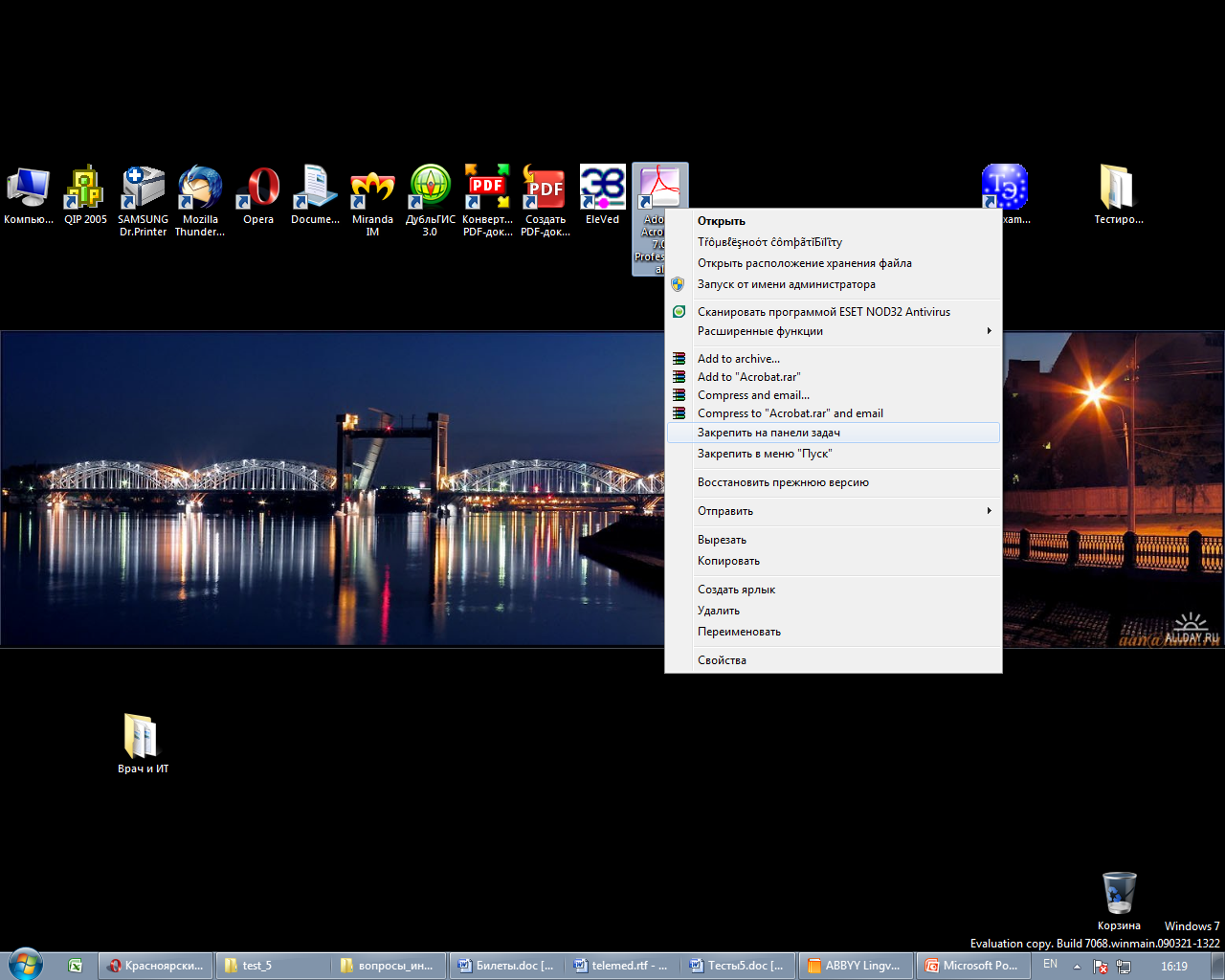Expand the Расширенные функции submenu

[x=834, y=331]
